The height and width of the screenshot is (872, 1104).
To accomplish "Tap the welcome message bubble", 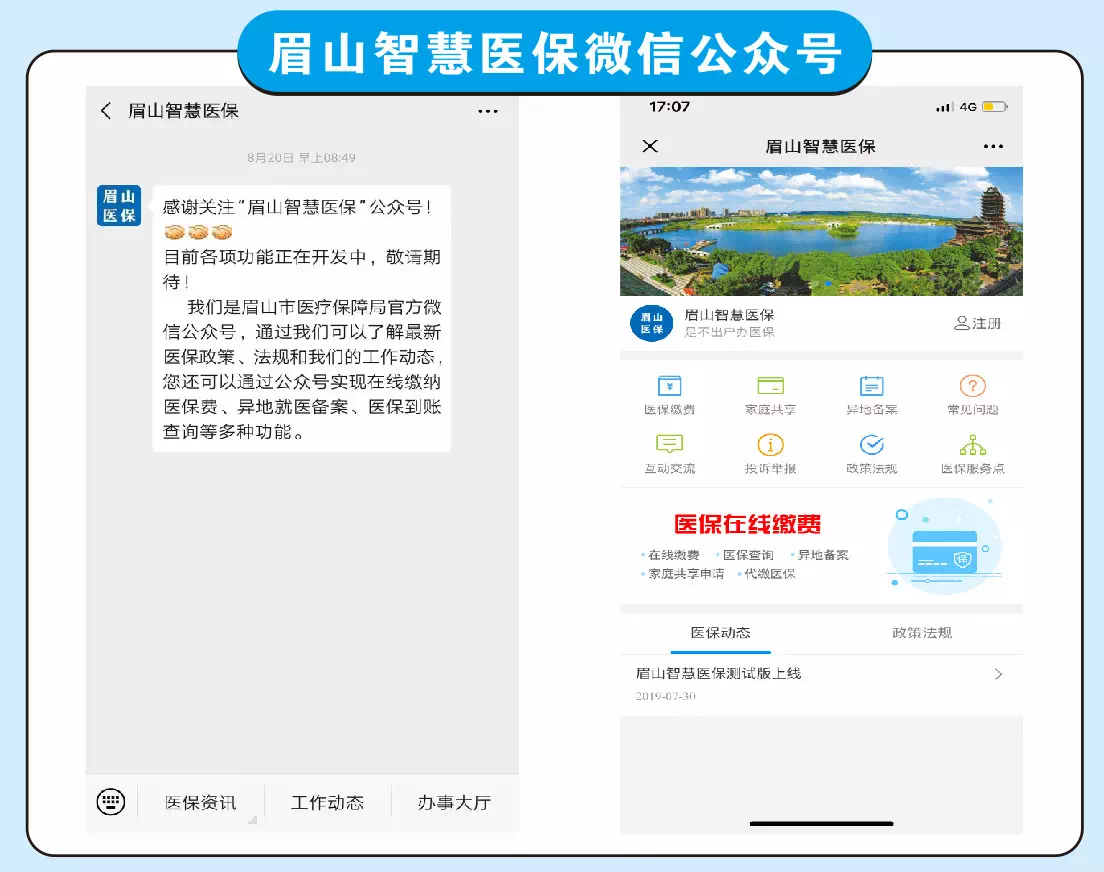I will click(301, 318).
